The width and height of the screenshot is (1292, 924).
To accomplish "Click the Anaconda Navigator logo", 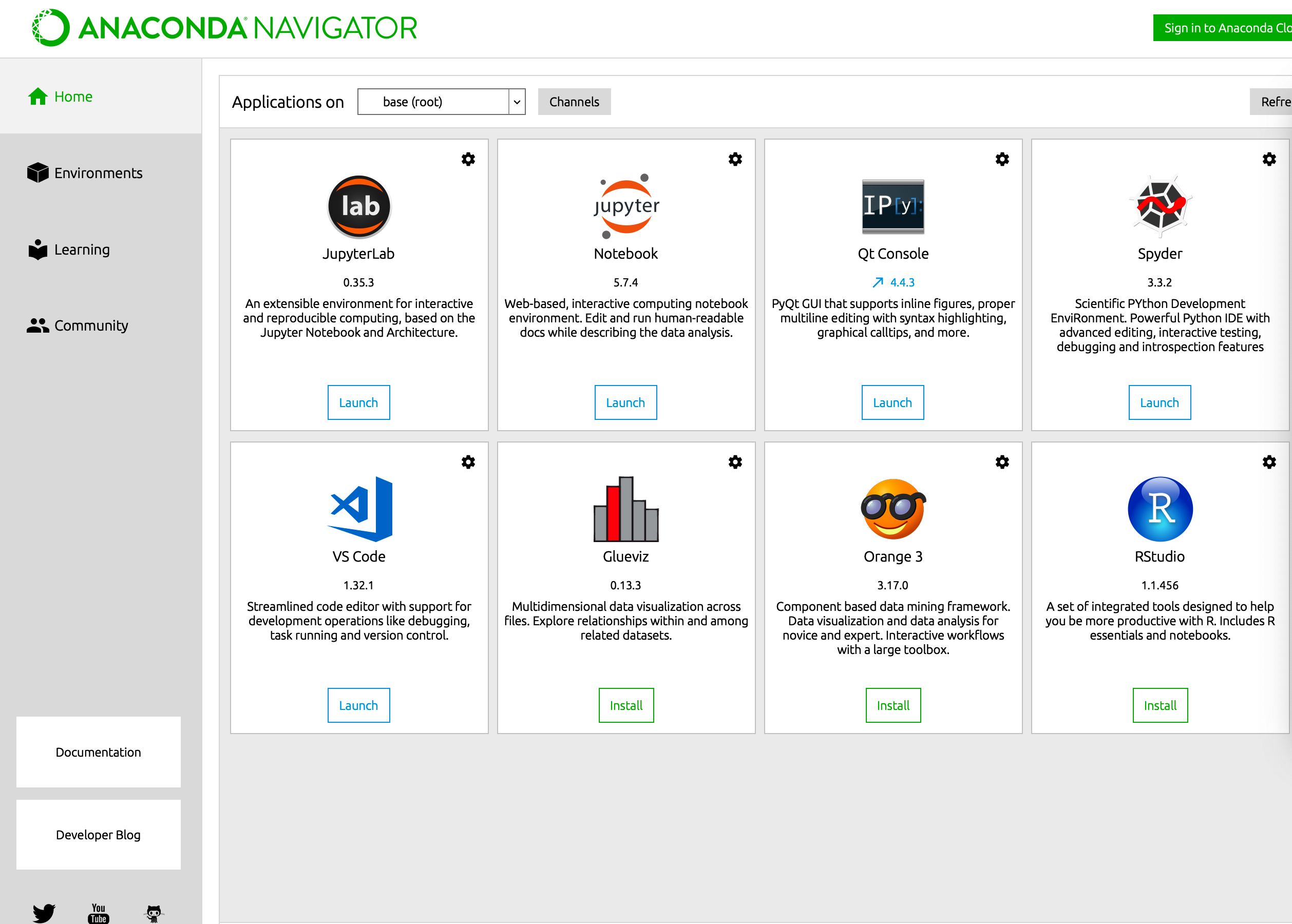I will coord(224,28).
